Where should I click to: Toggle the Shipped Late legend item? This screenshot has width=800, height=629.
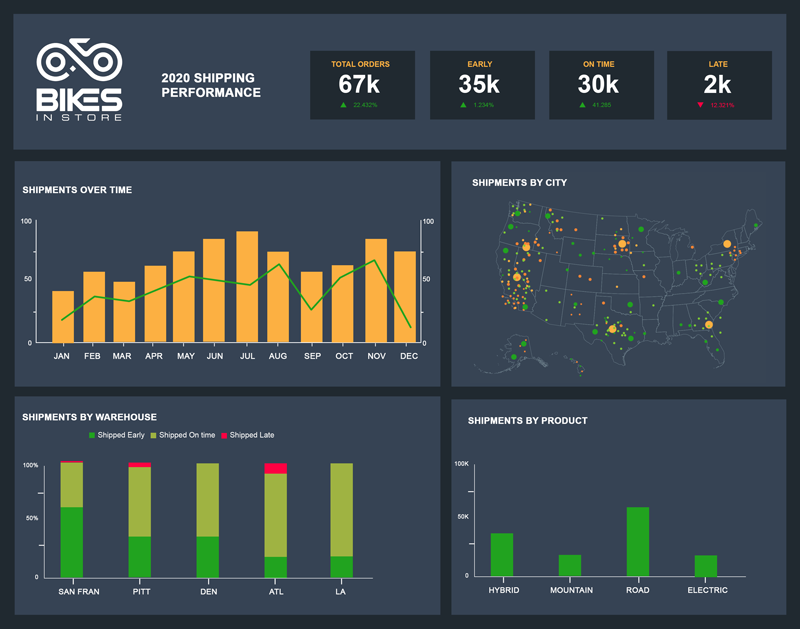click(251, 435)
